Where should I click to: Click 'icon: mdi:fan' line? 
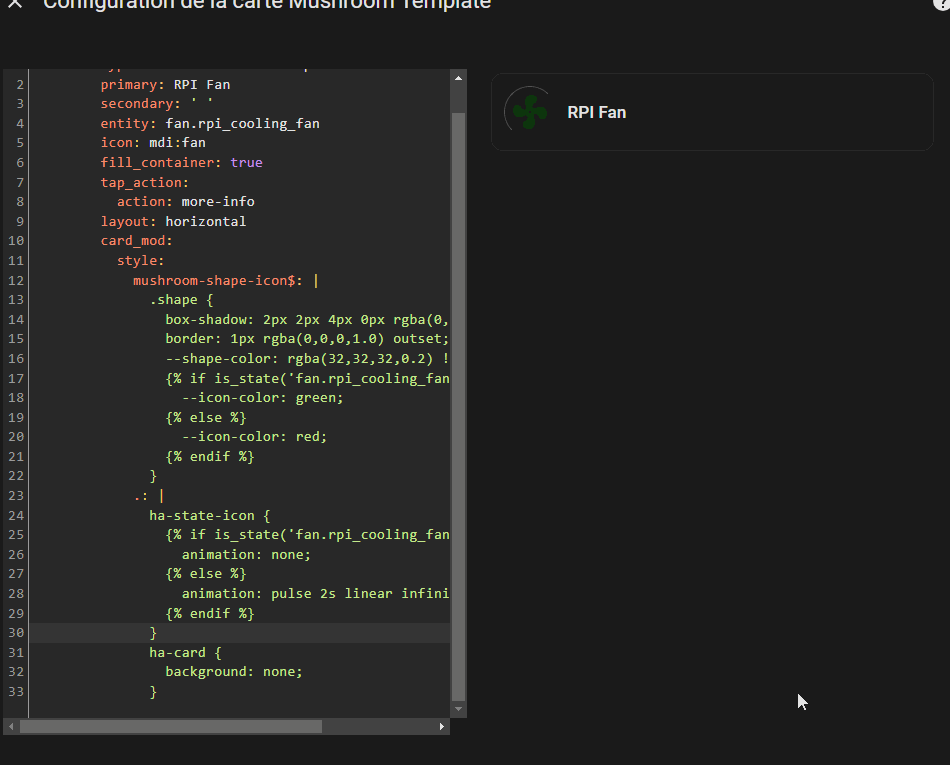pyautogui.click(x=153, y=143)
